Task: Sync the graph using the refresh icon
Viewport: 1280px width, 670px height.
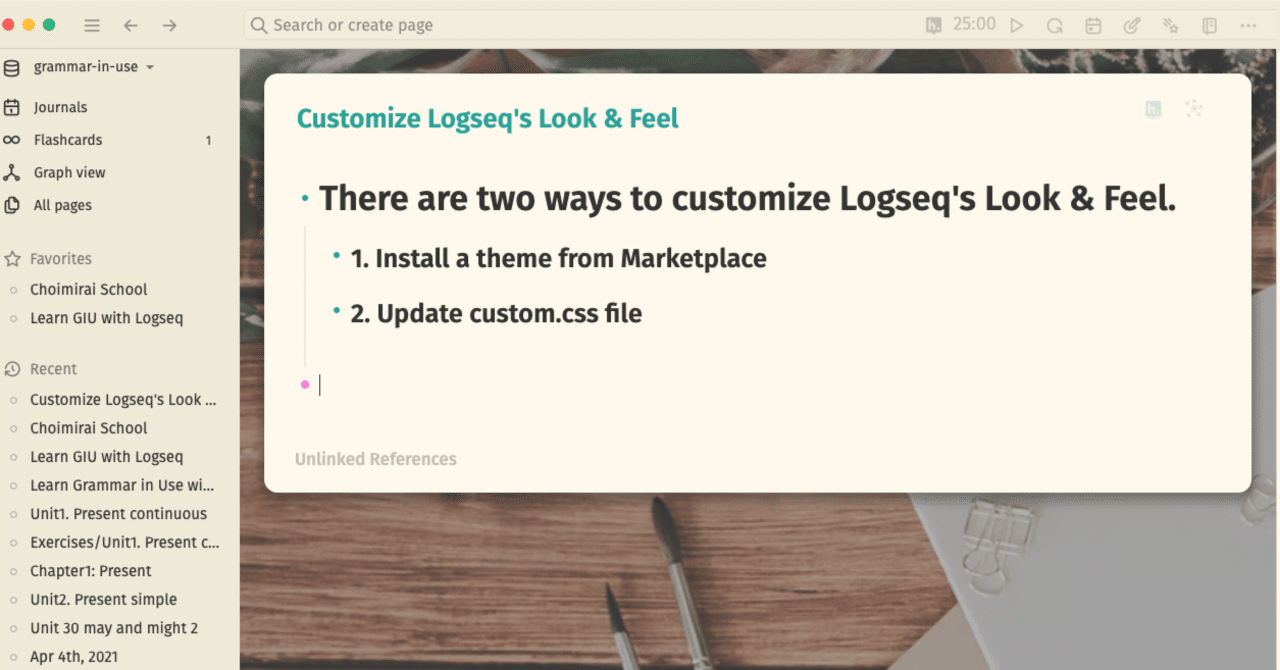Action: point(1054,24)
